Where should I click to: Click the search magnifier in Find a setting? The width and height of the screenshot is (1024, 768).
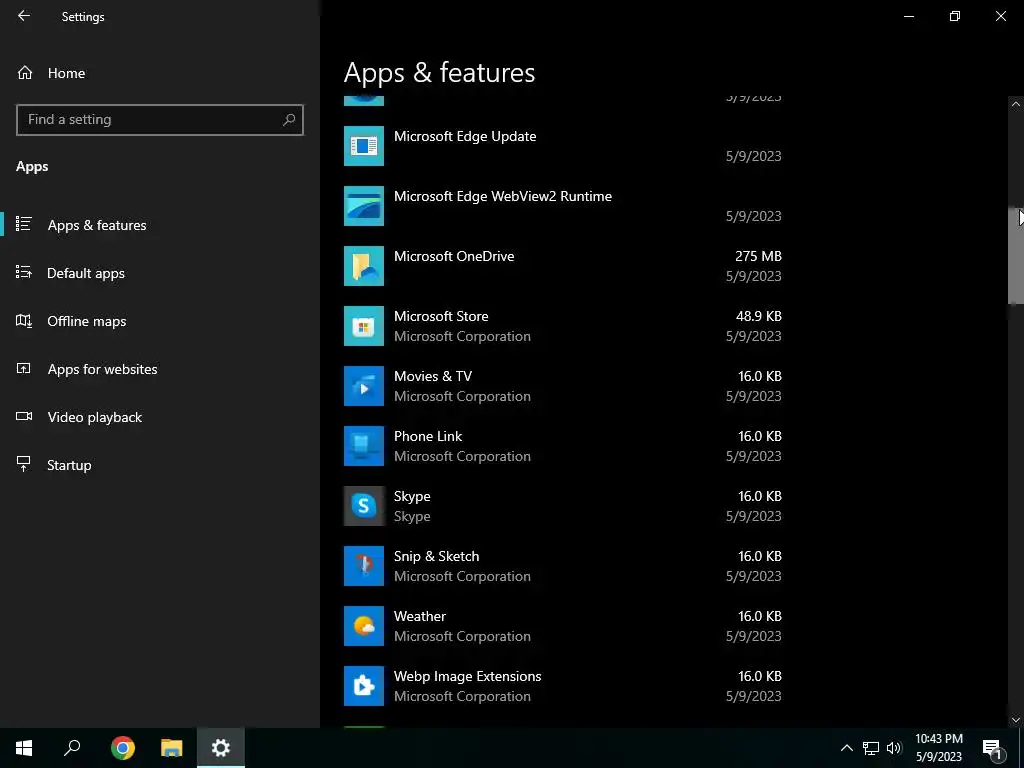tap(289, 120)
